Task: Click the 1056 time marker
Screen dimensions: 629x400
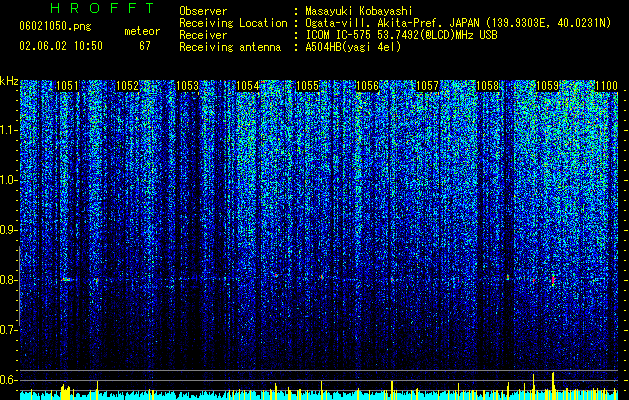Action: point(367,86)
